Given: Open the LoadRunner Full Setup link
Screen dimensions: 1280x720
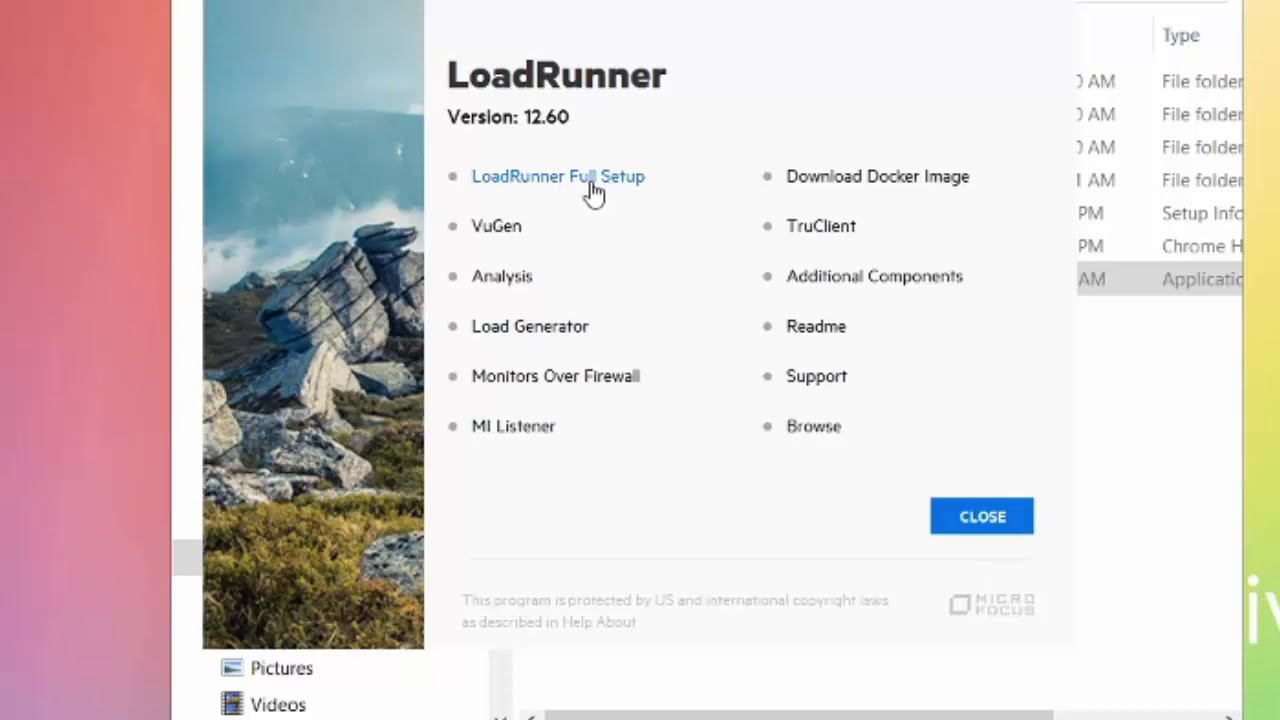Looking at the screenshot, I should pyautogui.click(x=558, y=176).
